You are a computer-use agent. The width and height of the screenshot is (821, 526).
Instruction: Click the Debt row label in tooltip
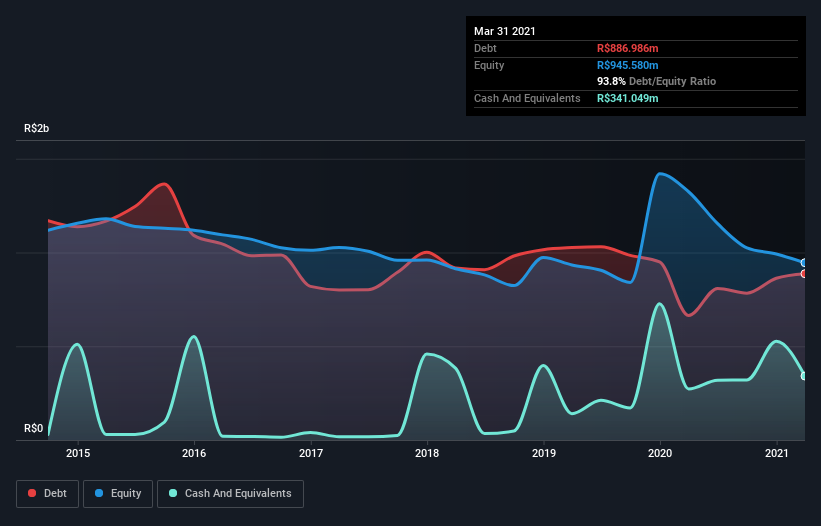(485, 48)
